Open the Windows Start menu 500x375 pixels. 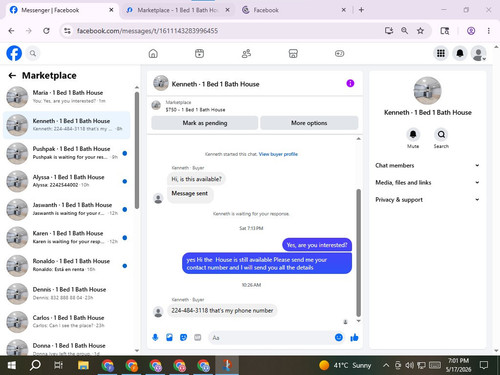point(12,366)
